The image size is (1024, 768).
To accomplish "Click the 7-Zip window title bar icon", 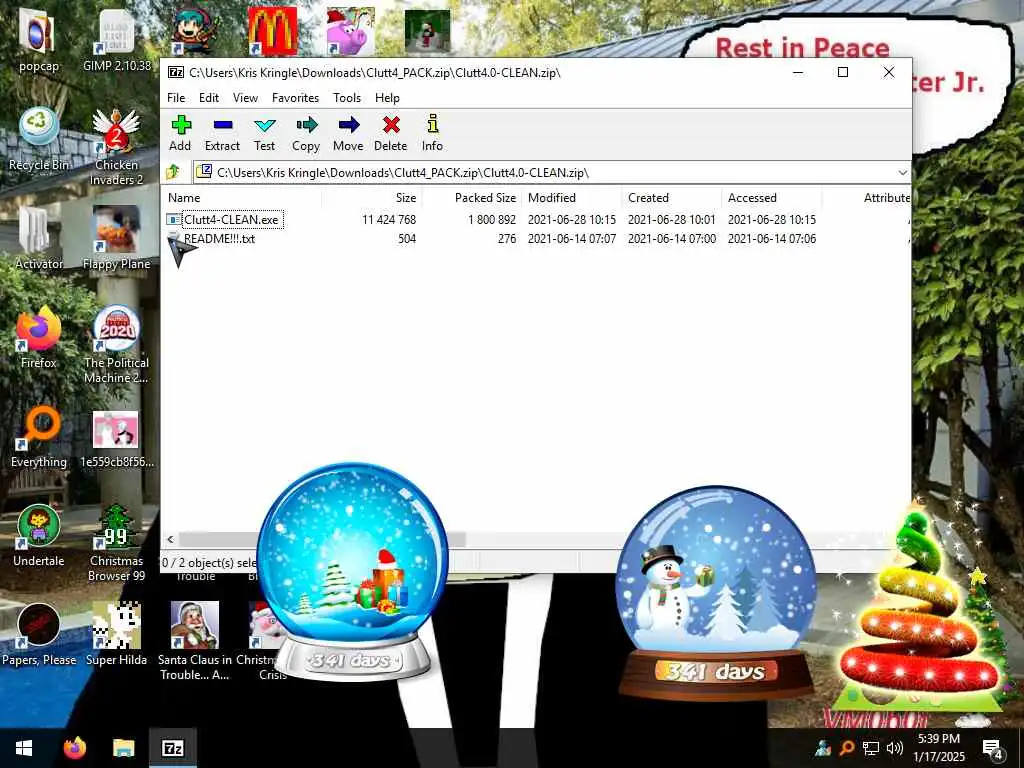I will [x=176, y=72].
